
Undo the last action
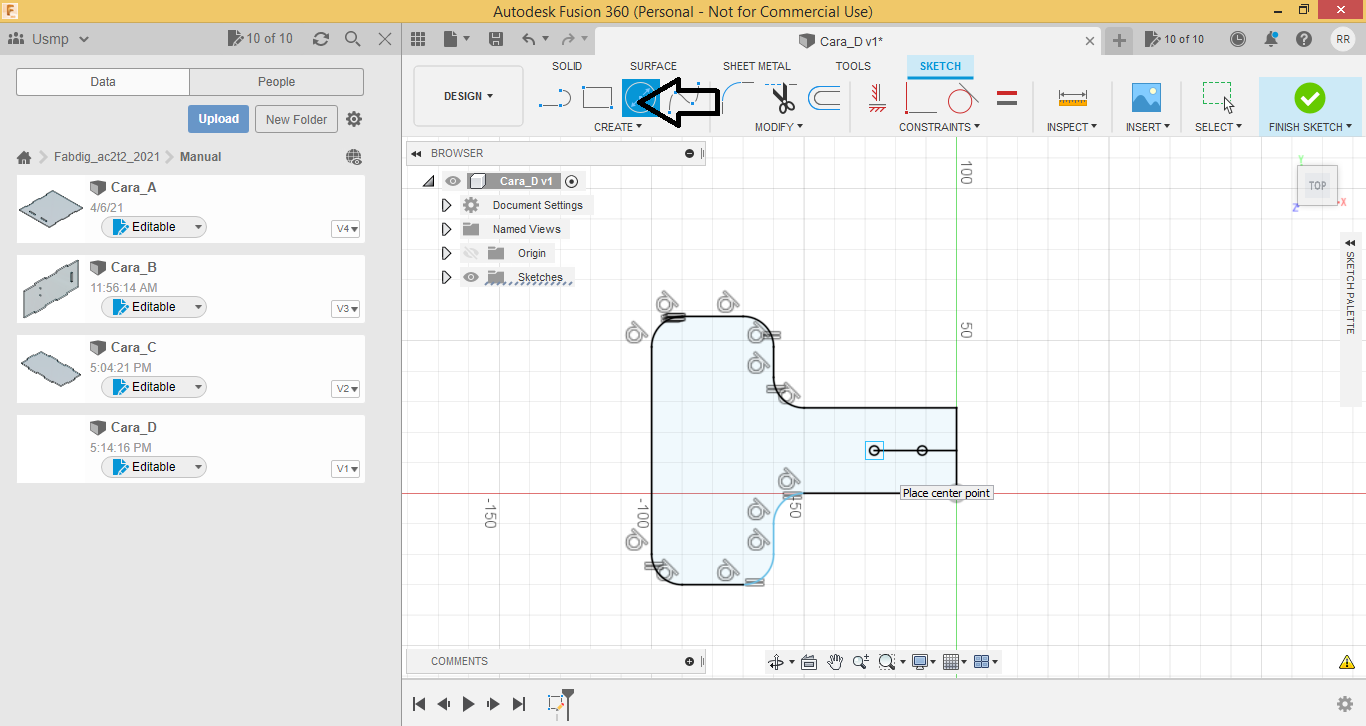pos(529,39)
